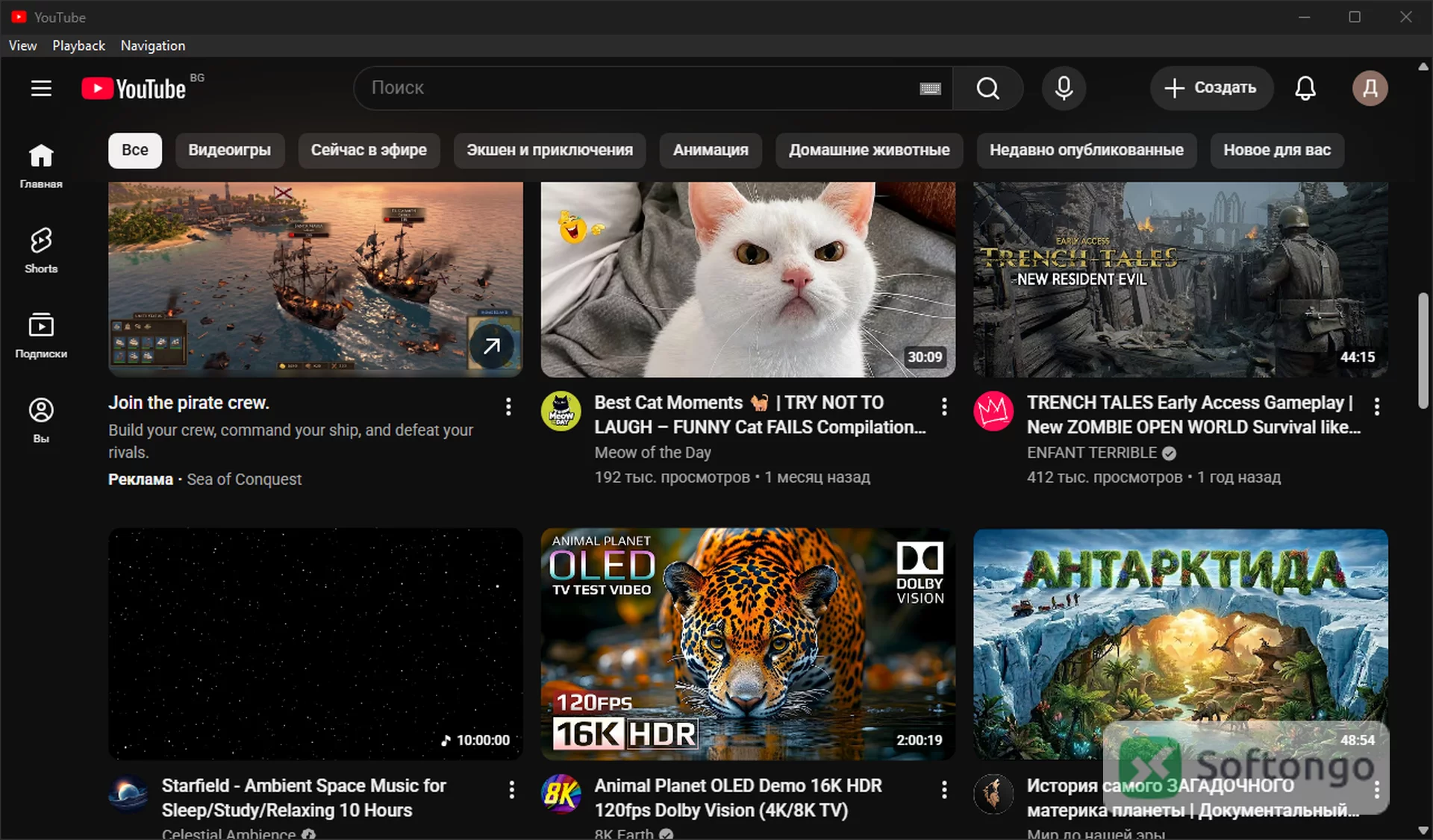Open options for Animal Planet OLED Demo video

(944, 789)
